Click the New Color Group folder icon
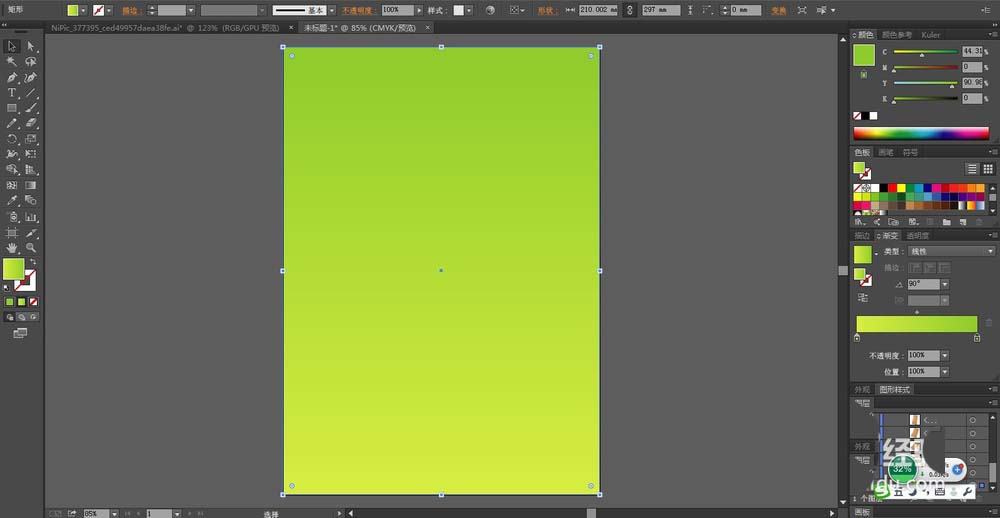Viewport: 1000px width, 518px height. (946, 222)
